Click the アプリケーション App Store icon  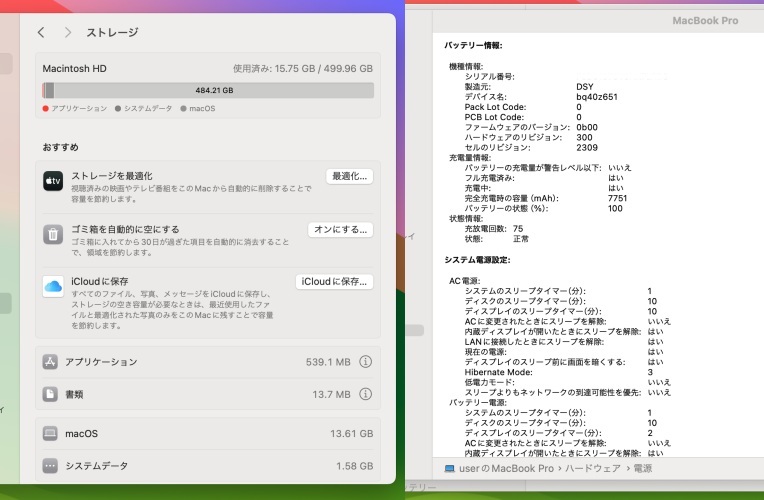tap(50, 362)
